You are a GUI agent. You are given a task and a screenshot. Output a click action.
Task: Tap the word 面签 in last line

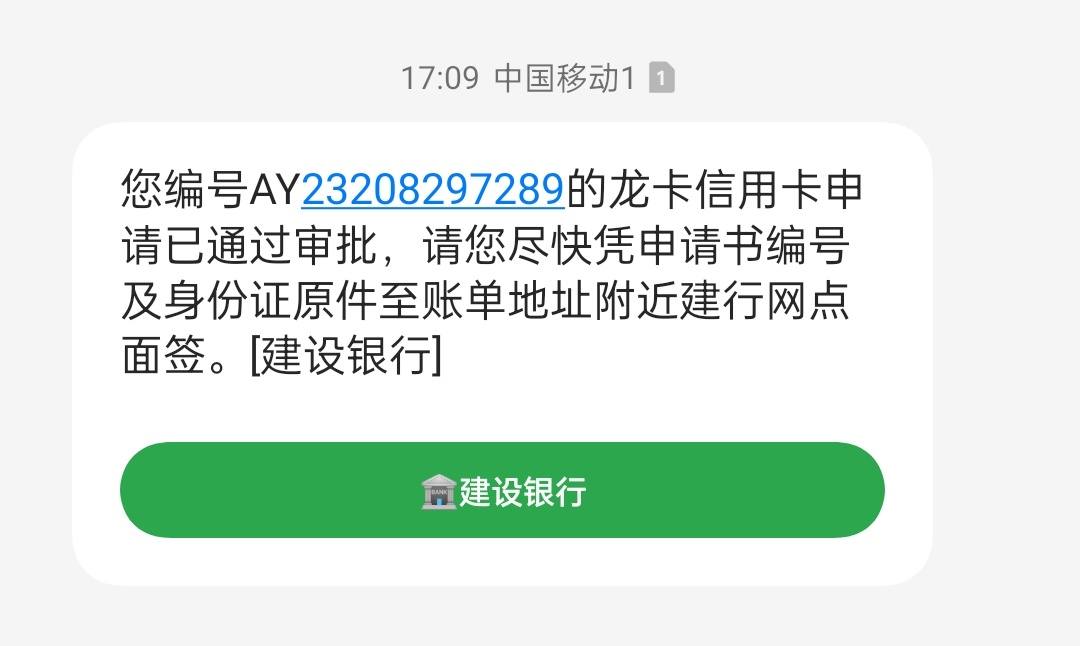pos(164,355)
